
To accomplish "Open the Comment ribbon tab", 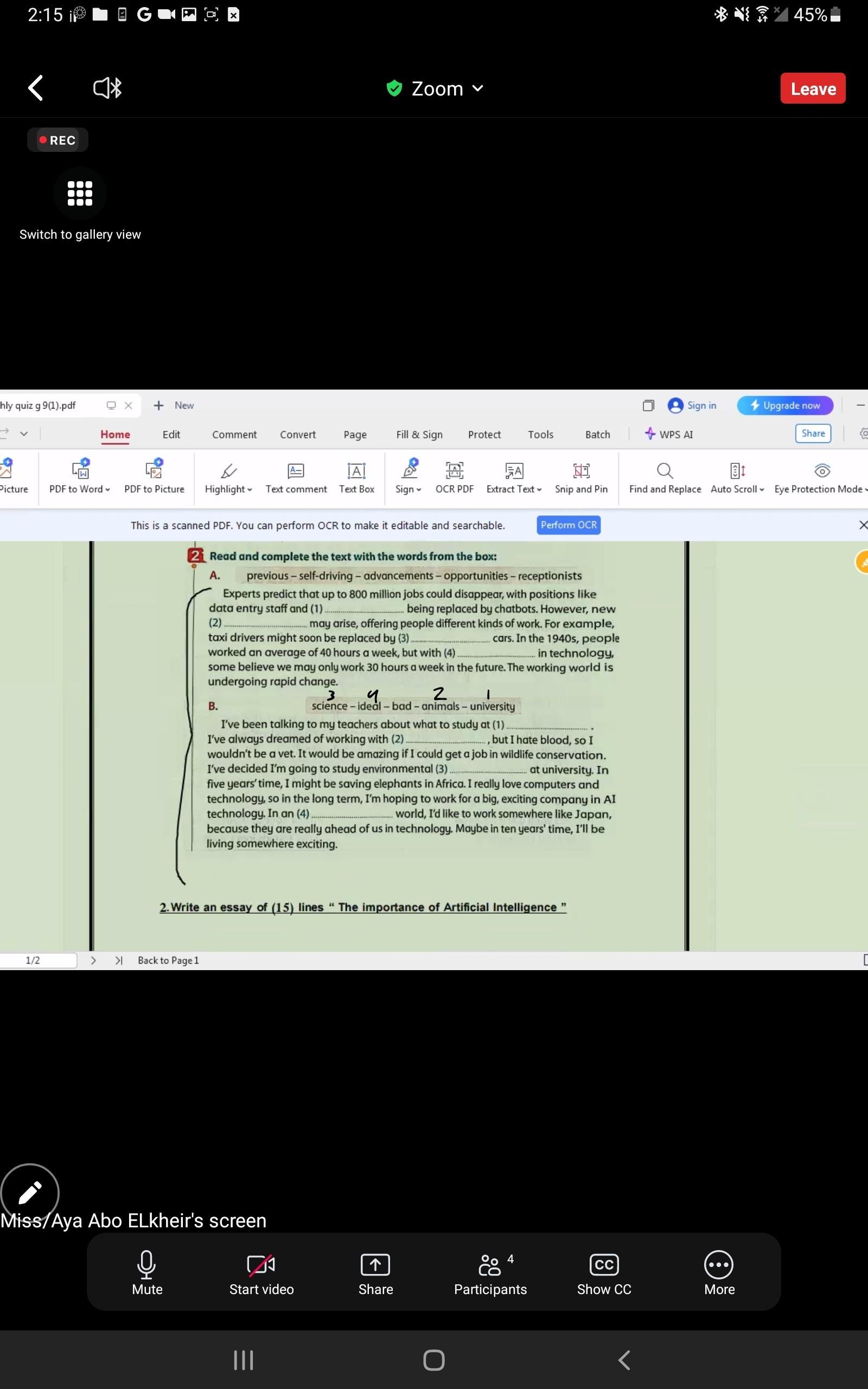I will (x=234, y=435).
